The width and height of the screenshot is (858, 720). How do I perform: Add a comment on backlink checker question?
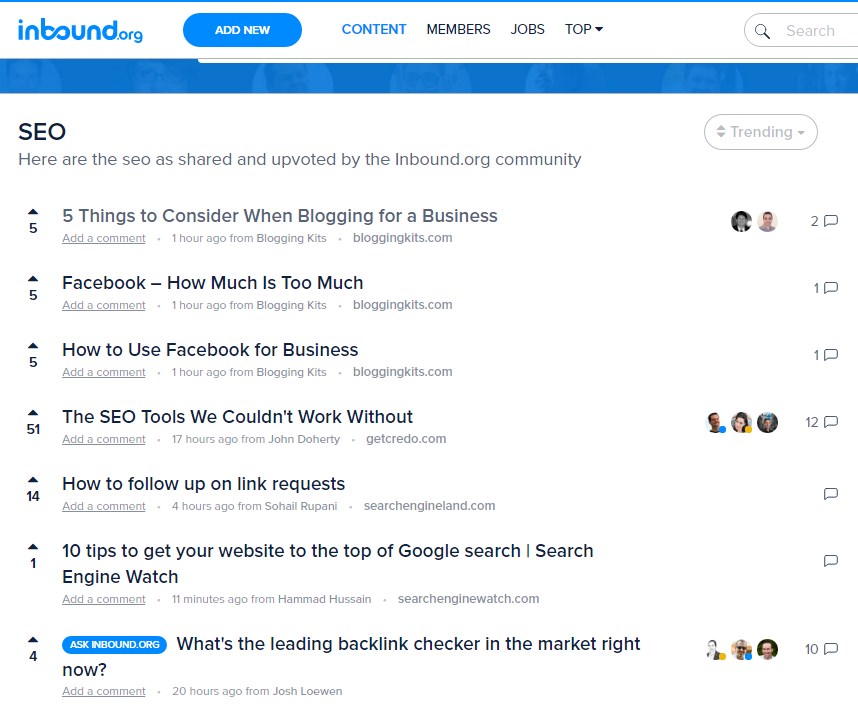pyautogui.click(x=103, y=692)
